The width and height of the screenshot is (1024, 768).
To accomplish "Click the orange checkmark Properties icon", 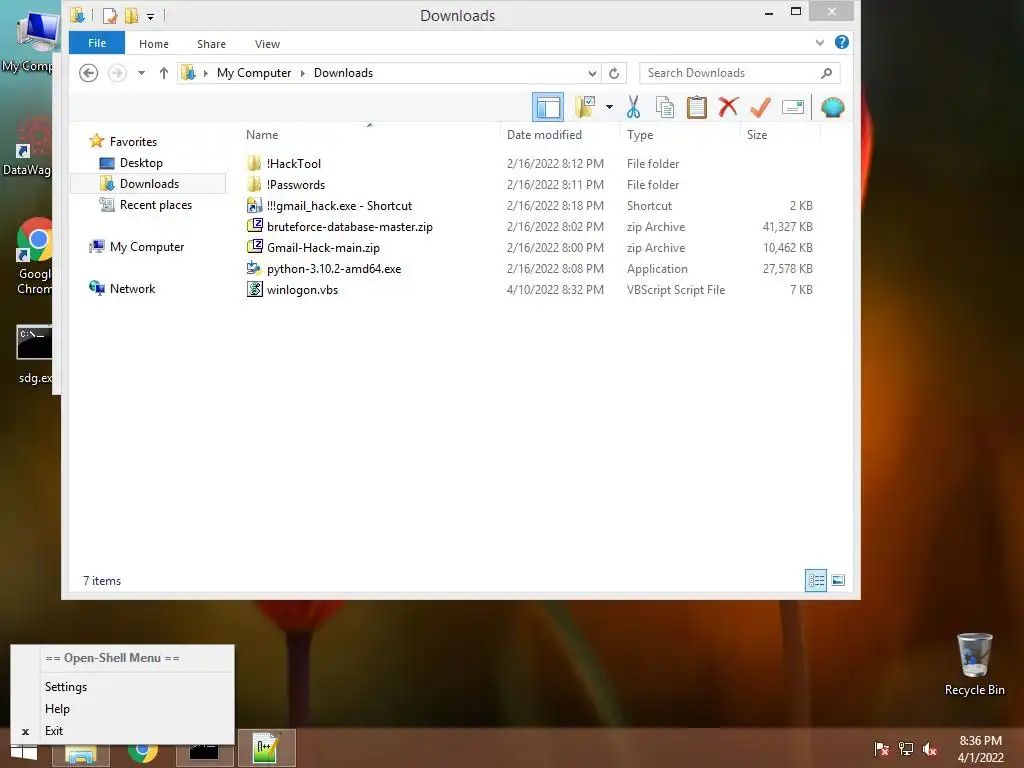I will pyautogui.click(x=760, y=107).
